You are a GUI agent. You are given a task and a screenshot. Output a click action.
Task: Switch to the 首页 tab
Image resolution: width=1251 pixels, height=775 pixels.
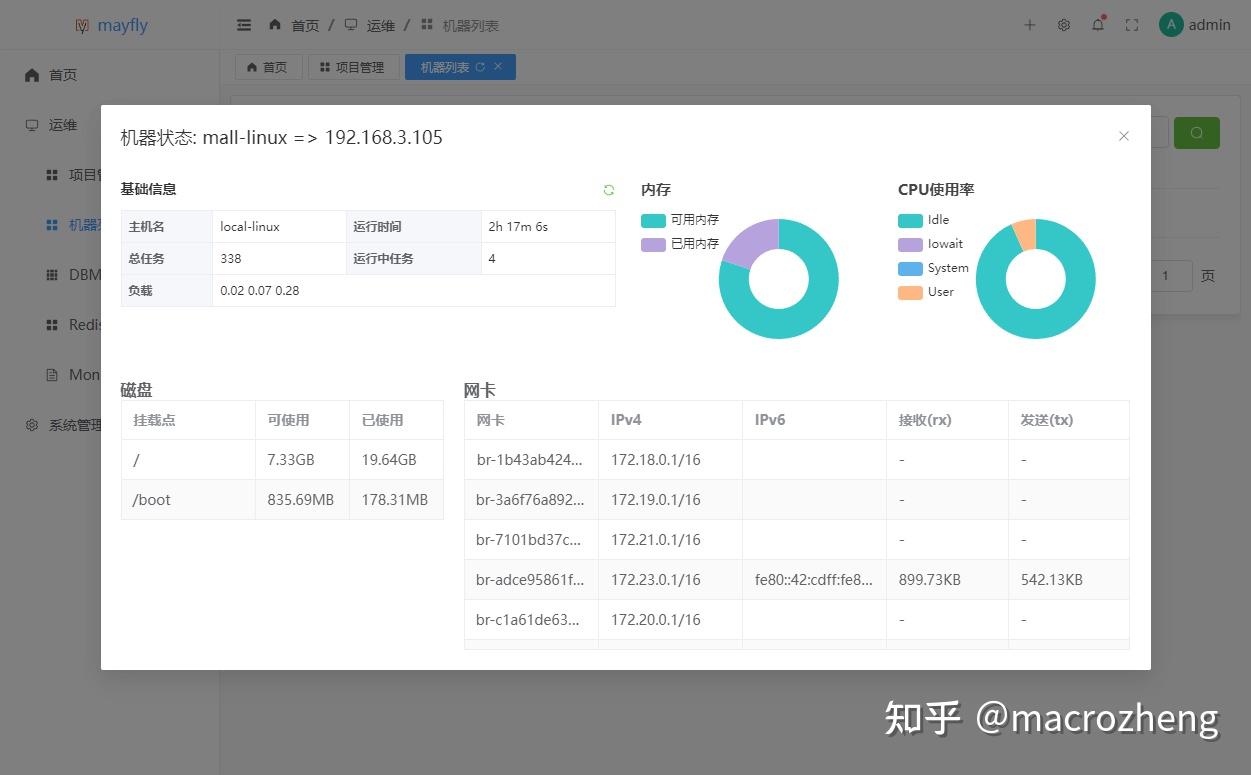(x=268, y=67)
